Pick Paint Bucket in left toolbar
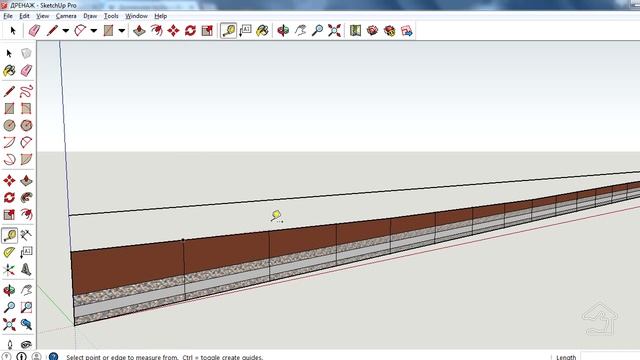Image resolution: width=640 pixels, height=360 pixels. [9, 71]
